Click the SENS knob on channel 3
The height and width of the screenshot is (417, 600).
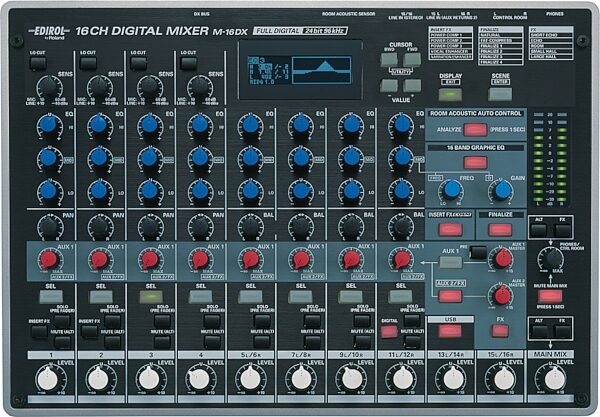[150, 87]
